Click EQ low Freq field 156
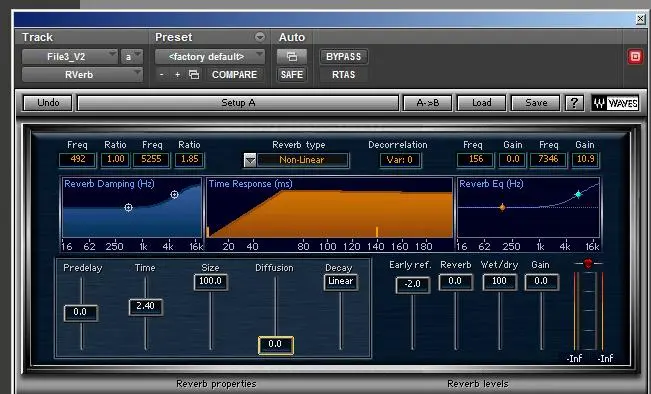The height and width of the screenshot is (394, 651). click(x=475, y=160)
